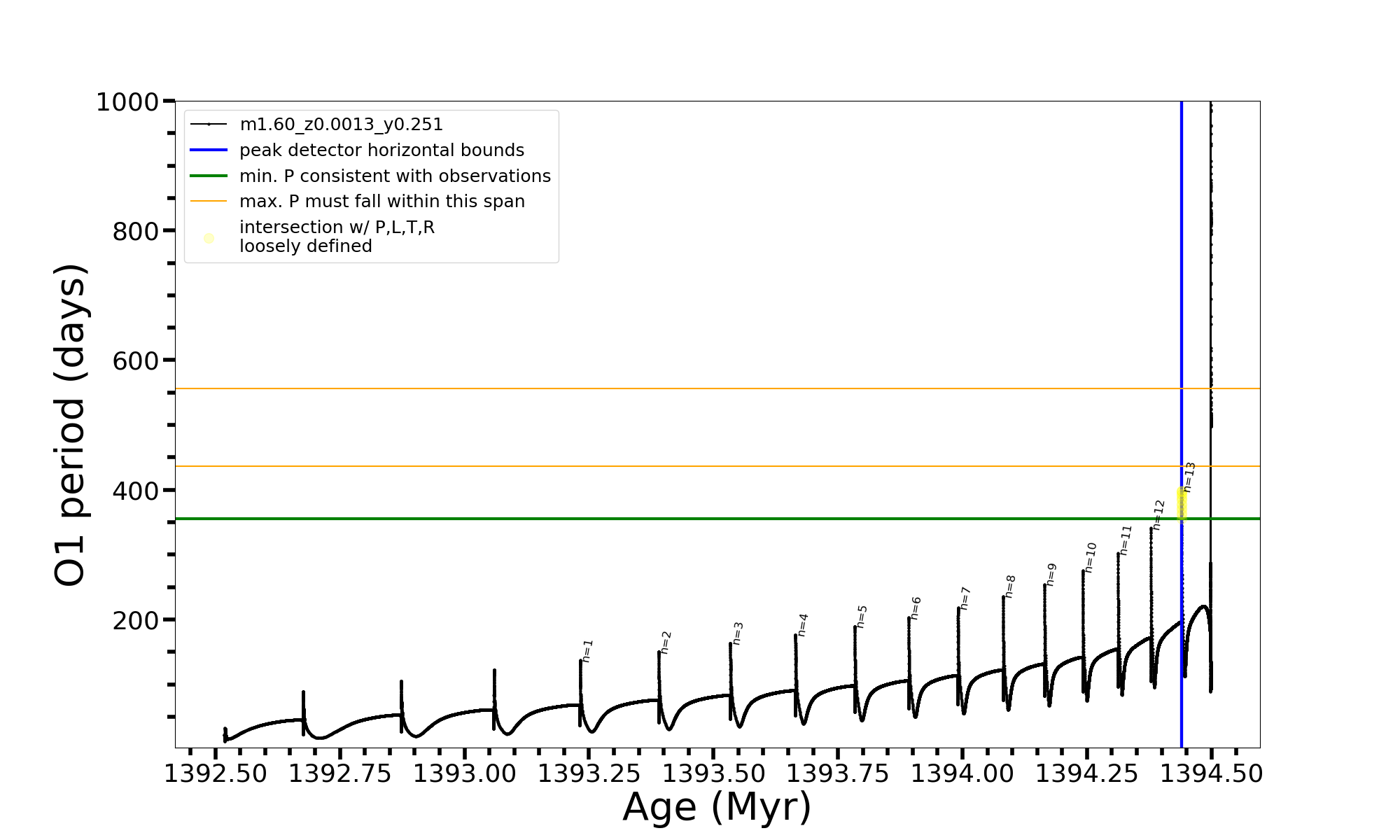Click the 'O1 period (days)' y-axis label
Image resolution: width=1400 pixels, height=840 pixels.
pos(70,425)
